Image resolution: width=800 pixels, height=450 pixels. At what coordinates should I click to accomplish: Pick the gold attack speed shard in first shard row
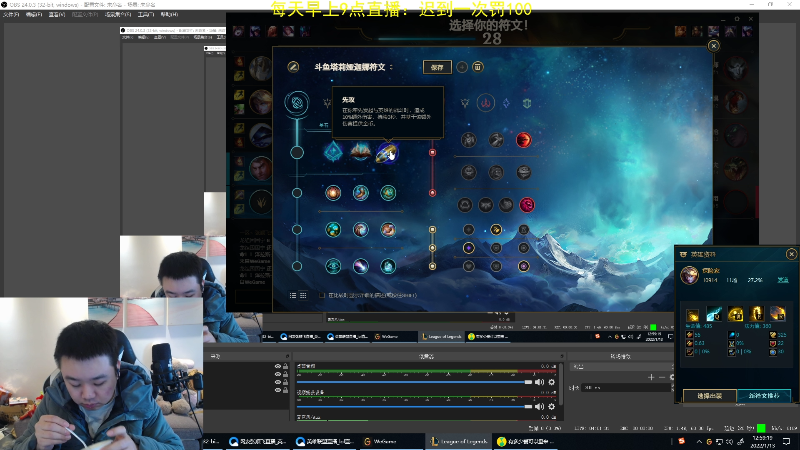click(496, 230)
